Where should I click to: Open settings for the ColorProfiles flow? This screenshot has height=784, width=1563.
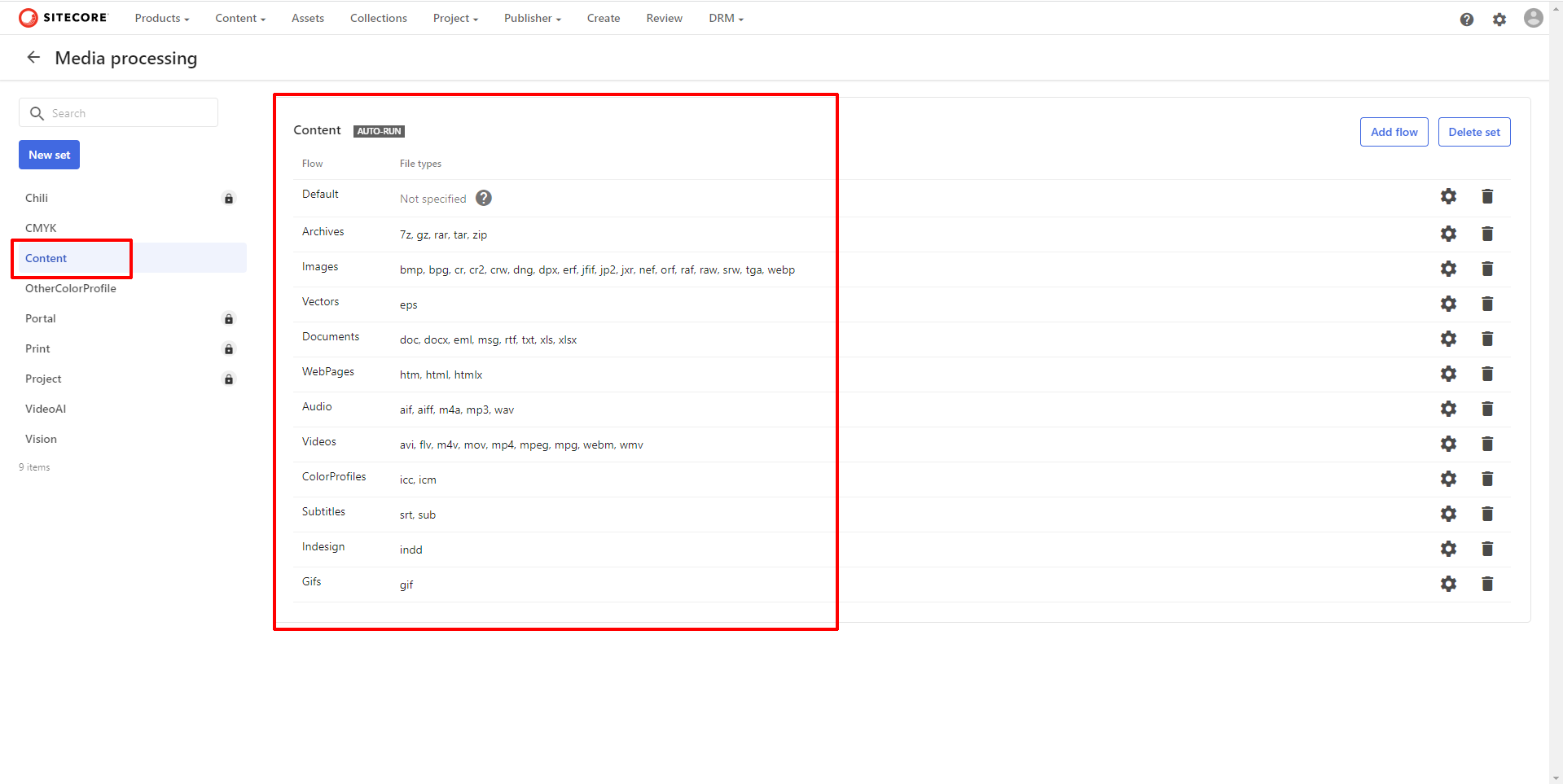[1448, 479]
